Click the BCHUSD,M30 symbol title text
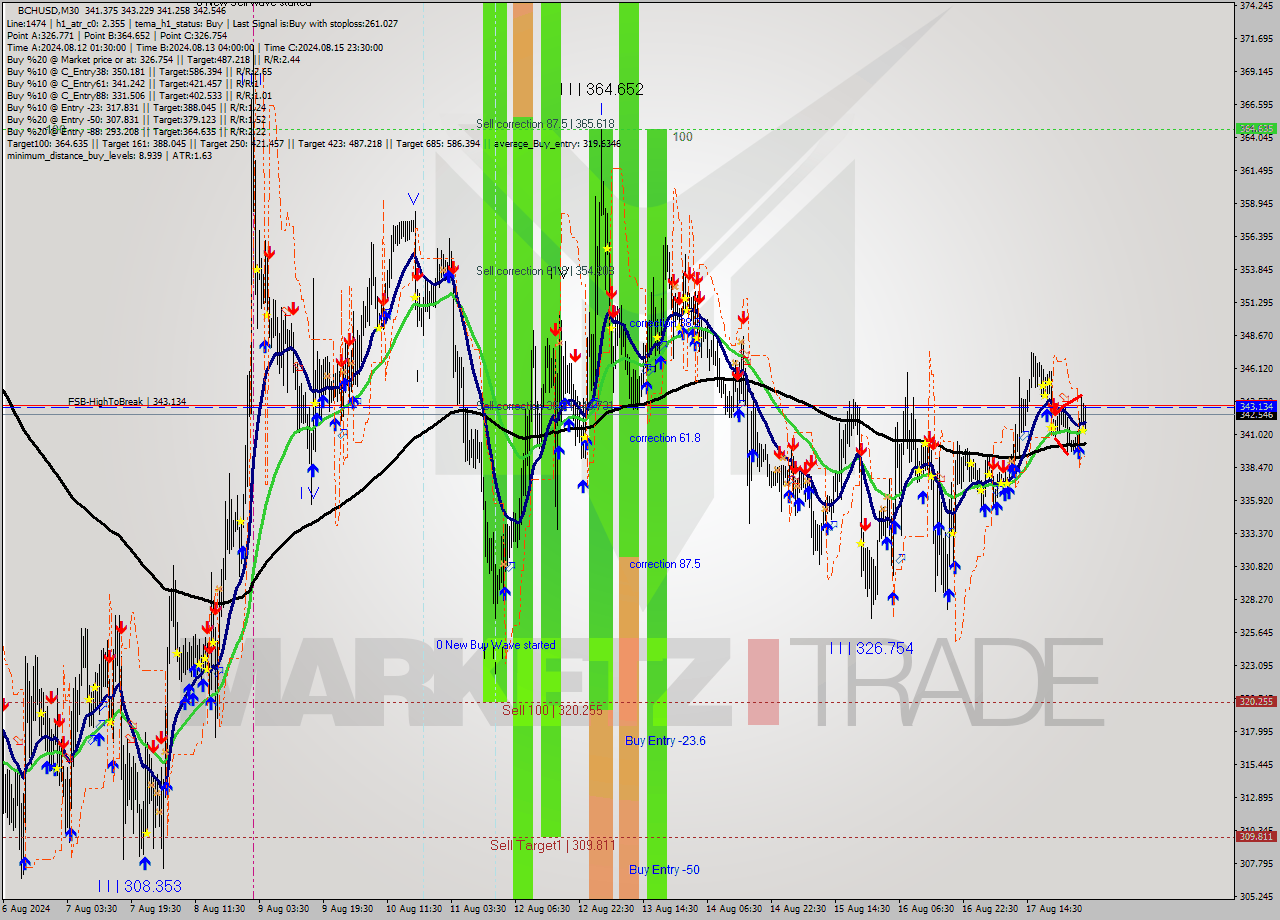This screenshot has width=1280, height=920. click(x=46, y=11)
